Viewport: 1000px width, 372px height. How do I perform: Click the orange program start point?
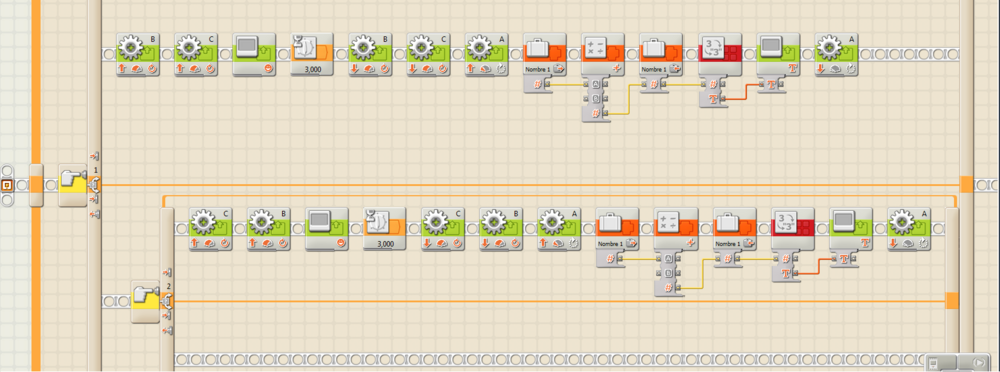coord(7,185)
